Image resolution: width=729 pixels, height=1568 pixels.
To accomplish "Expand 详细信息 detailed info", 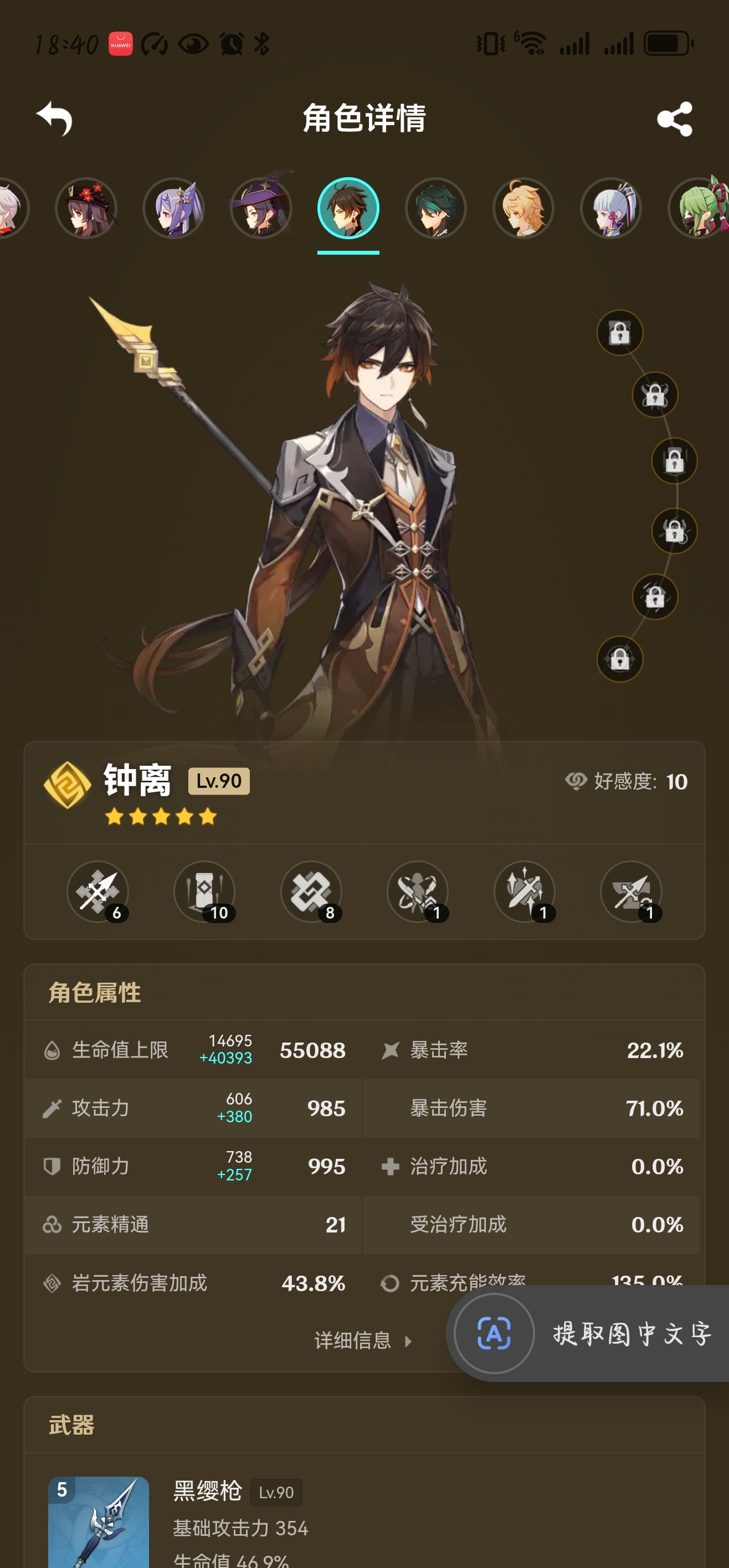I will point(363,1340).
